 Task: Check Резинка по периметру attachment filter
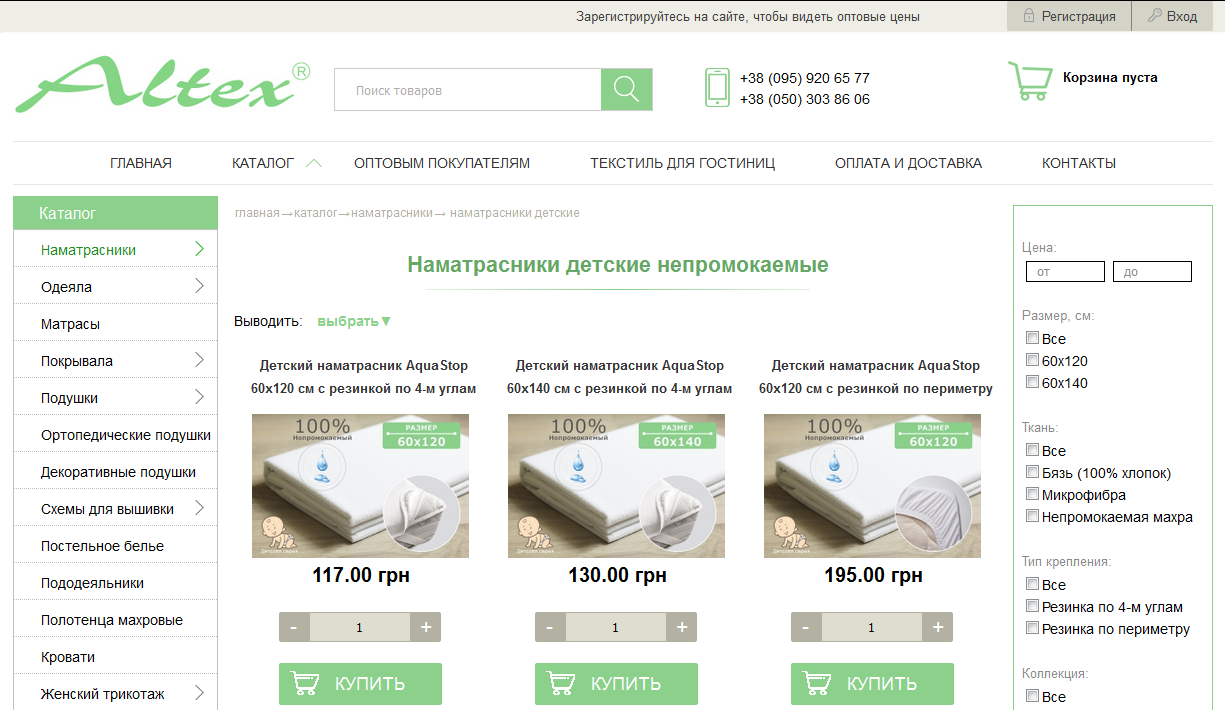[x=1032, y=627]
